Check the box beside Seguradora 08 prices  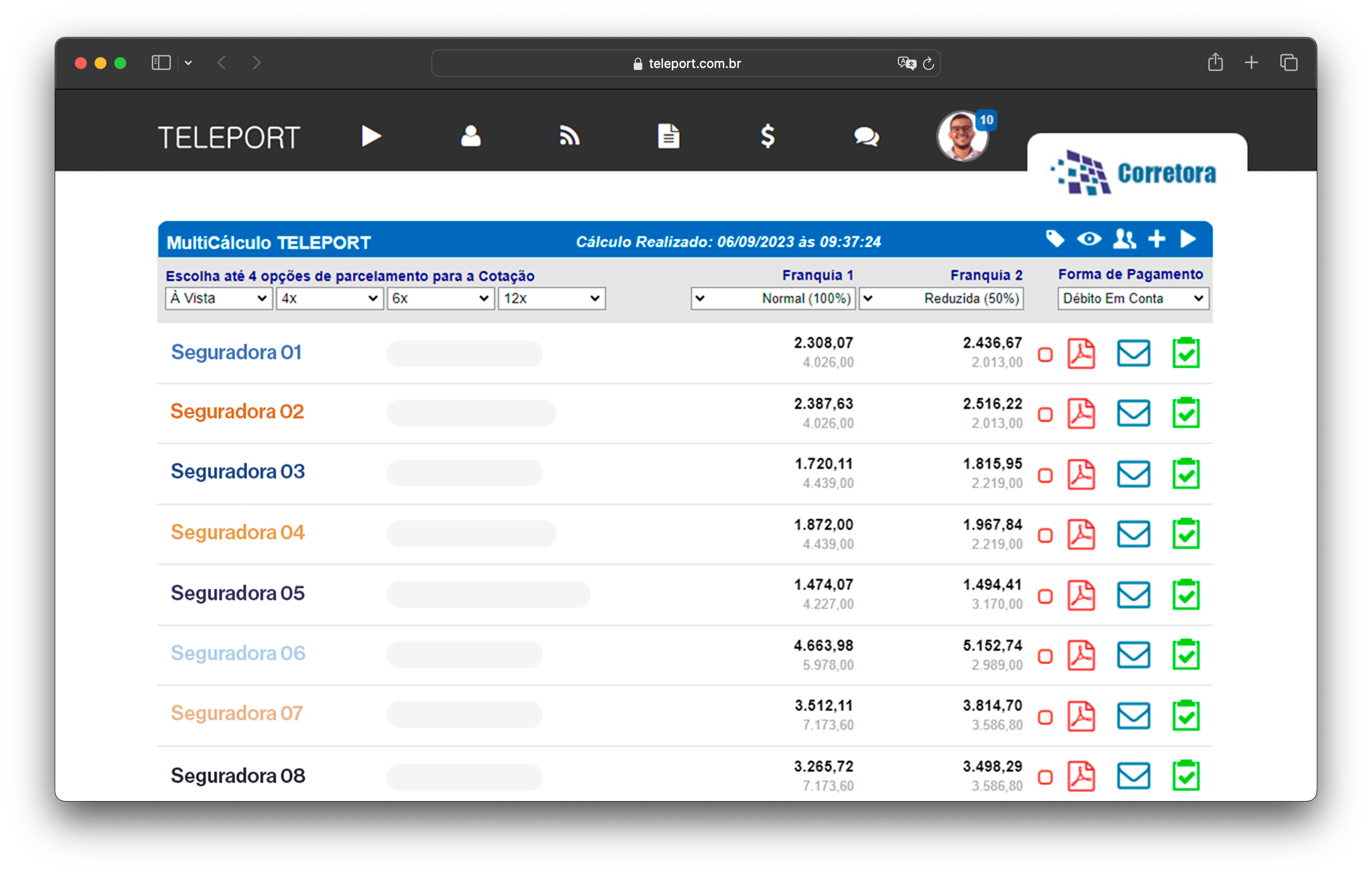click(1045, 777)
